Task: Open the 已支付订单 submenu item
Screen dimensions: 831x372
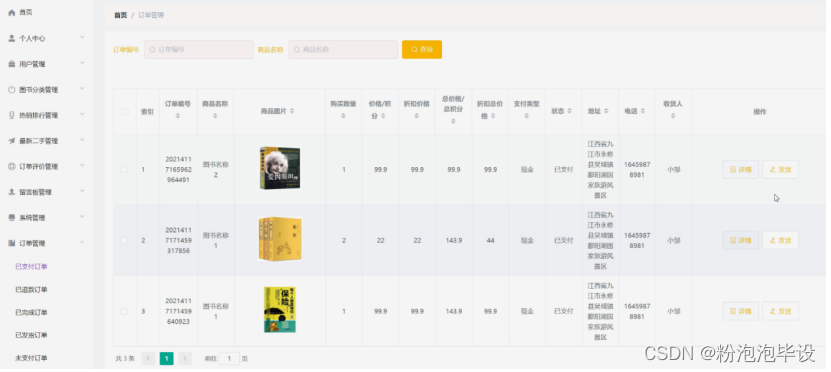Action: (x=31, y=267)
